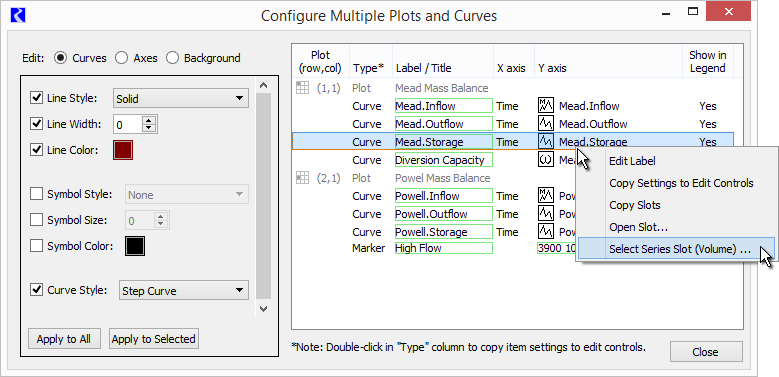The width and height of the screenshot is (779, 377).
Task: Toggle the Line Color checkbox
Action: point(36,150)
